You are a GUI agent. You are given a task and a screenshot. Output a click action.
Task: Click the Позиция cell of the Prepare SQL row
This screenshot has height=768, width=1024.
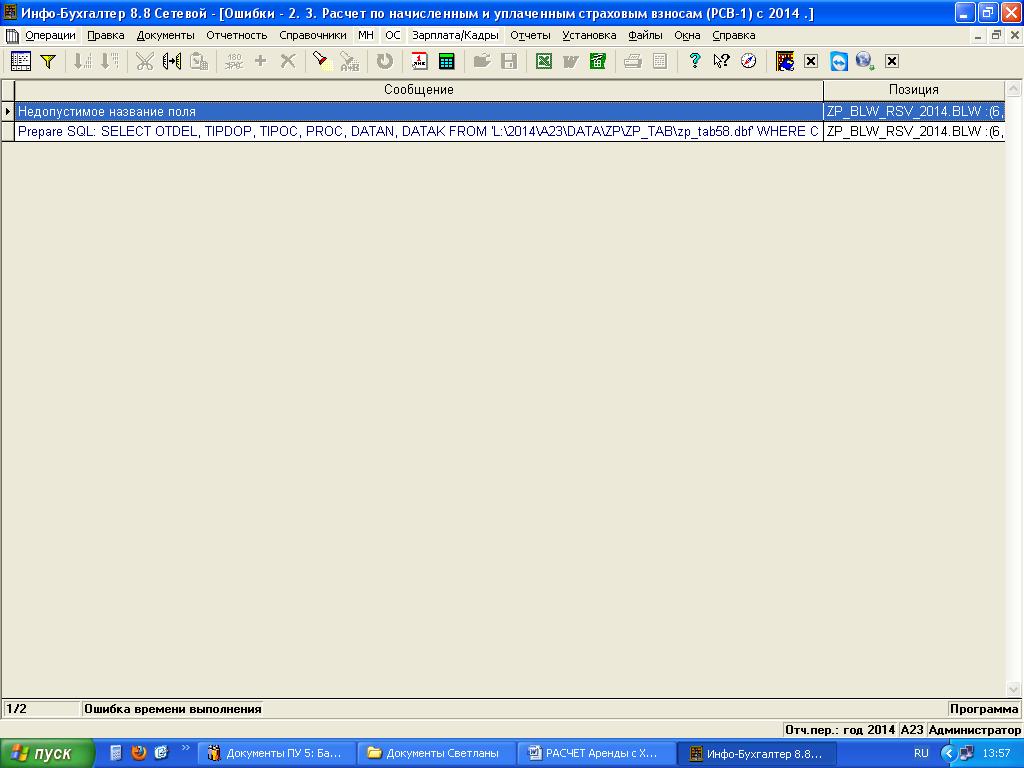pyautogui.click(x=914, y=131)
